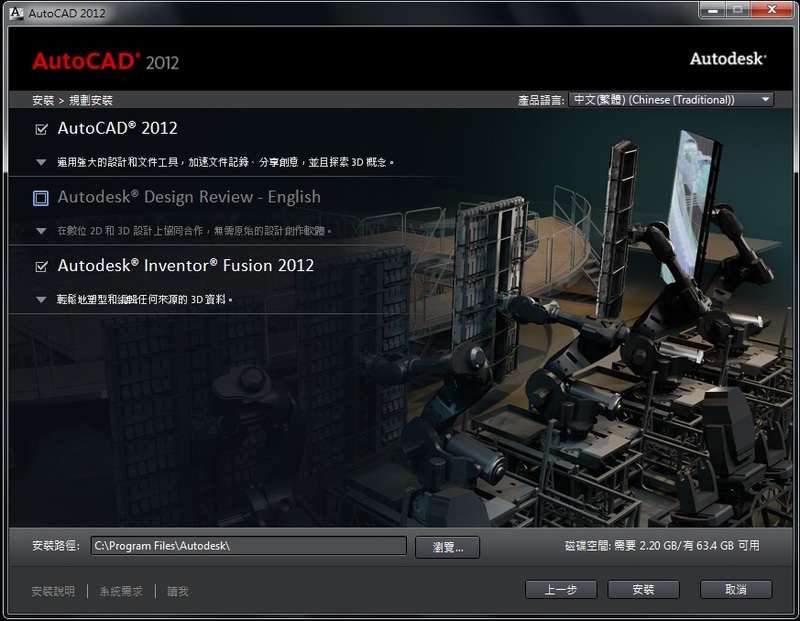This screenshot has height=621, width=800.
Task: Uncheck the AutoCAD 2012 product checkbox
Action: click(41, 129)
